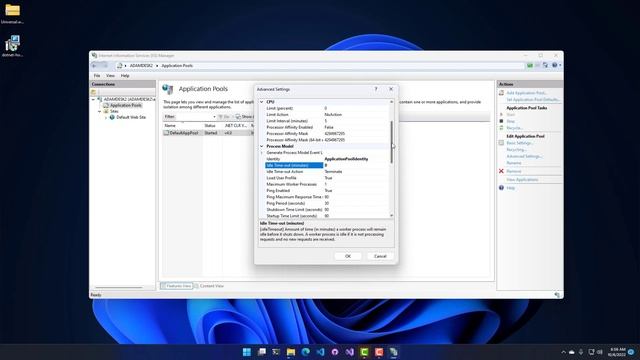Open the Filter dropdown in Application Pools

coord(214,117)
